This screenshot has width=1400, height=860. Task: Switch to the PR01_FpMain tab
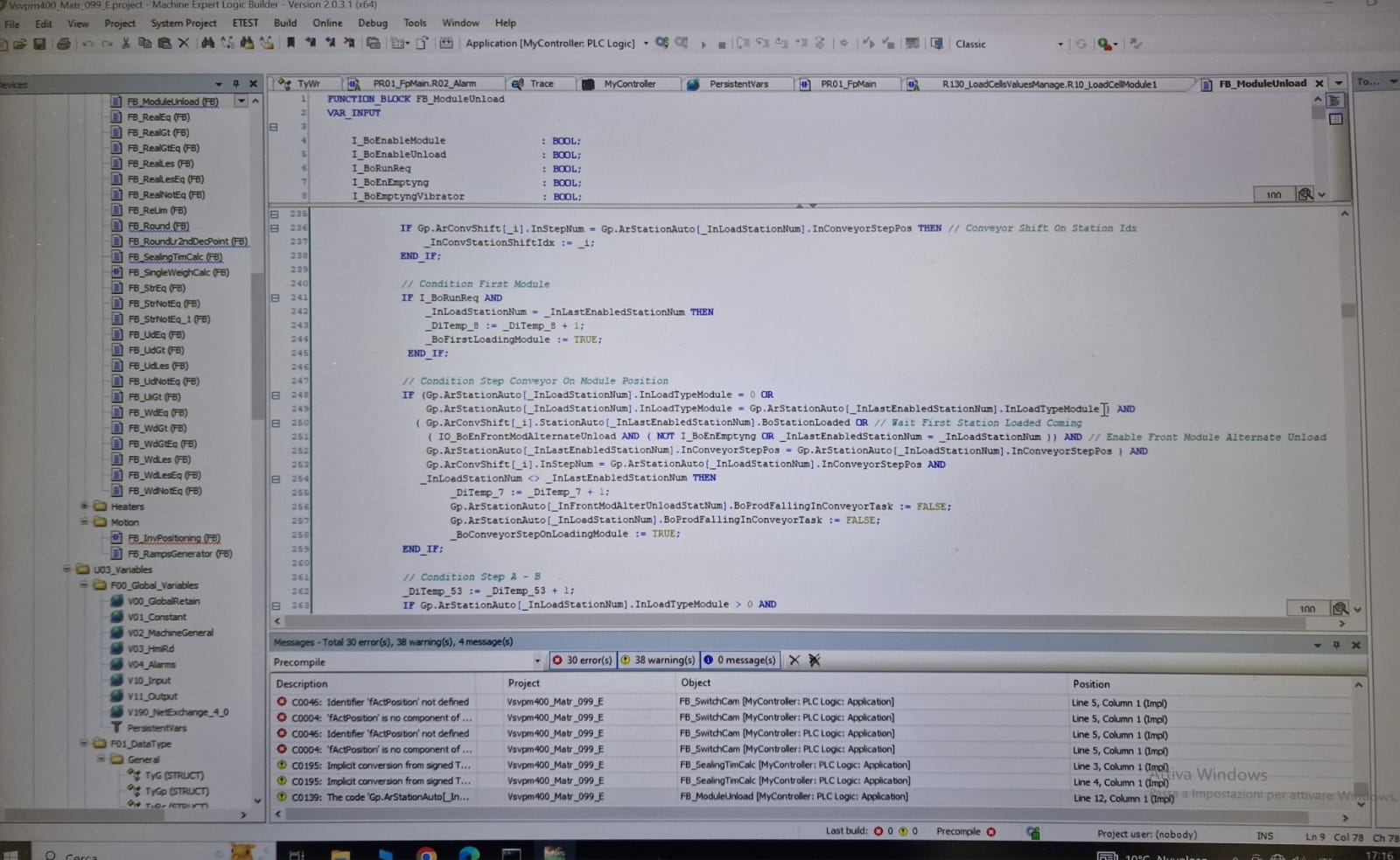point(847,84)
